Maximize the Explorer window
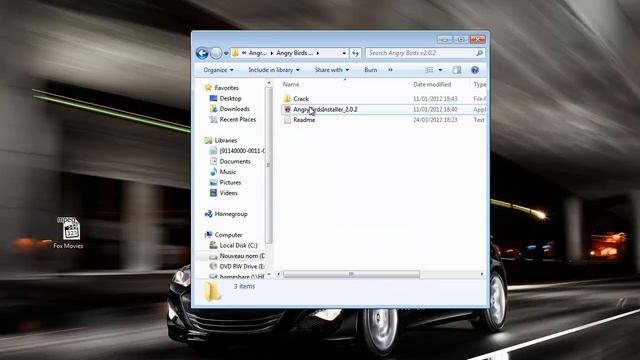Viewport: 640px width, 360px height. coord(461,40)
